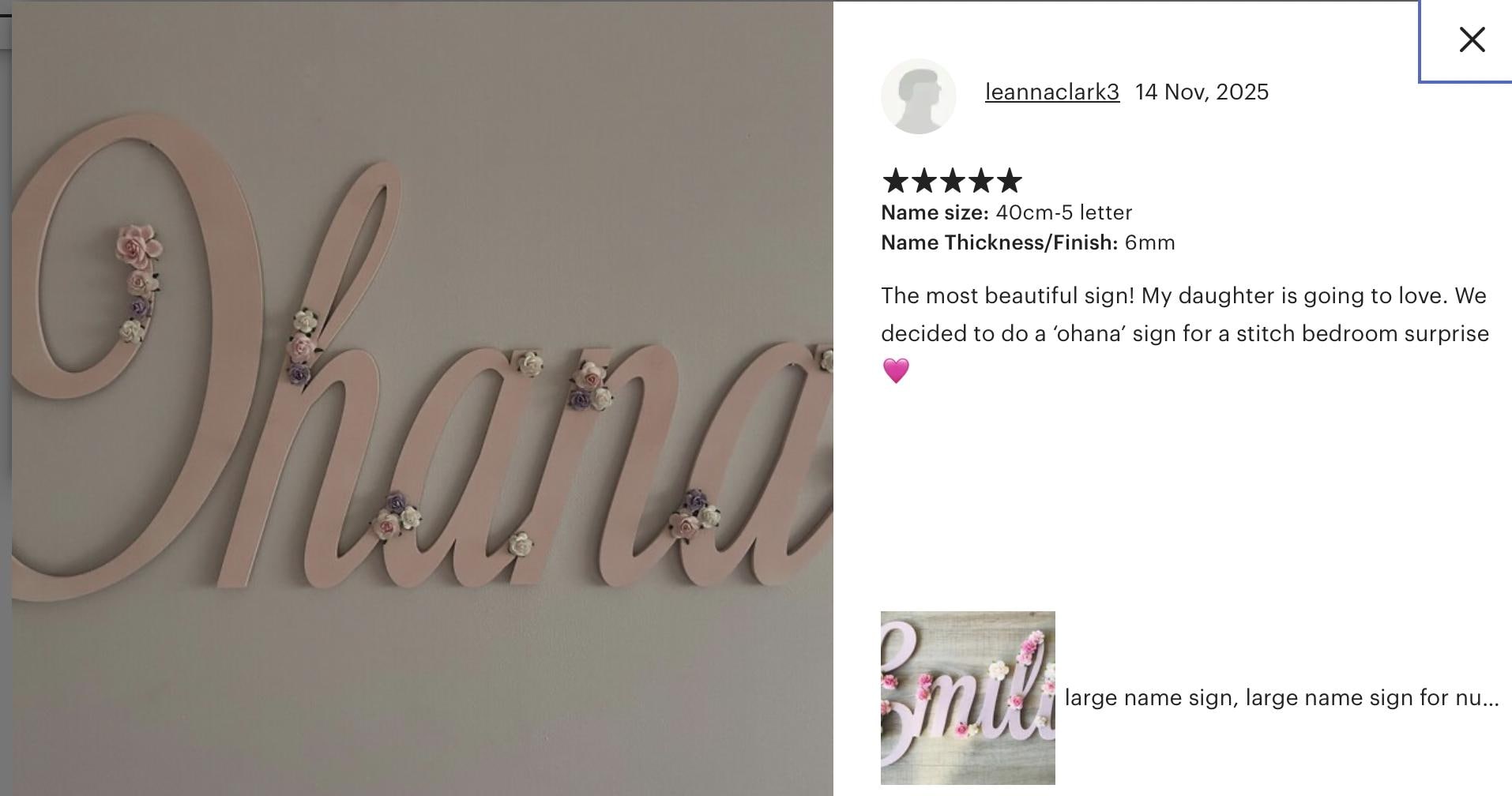Viewport: 1512px width, 796px height.
Task: Click the review date 14 Nov, 2025
Action: [x=1202, y=92]
